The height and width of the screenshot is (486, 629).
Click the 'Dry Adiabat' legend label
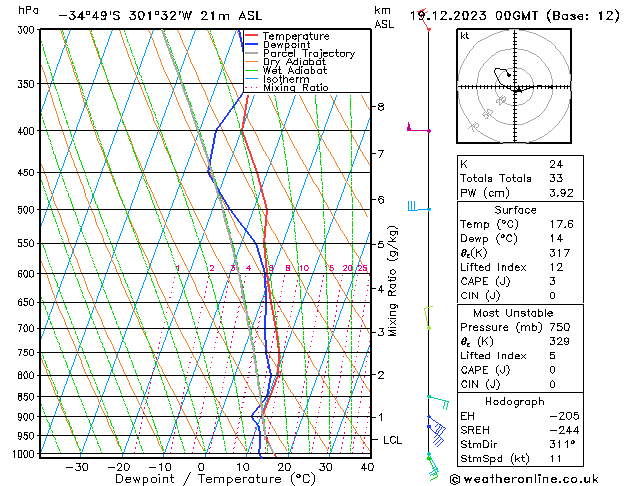pos(294,62)
